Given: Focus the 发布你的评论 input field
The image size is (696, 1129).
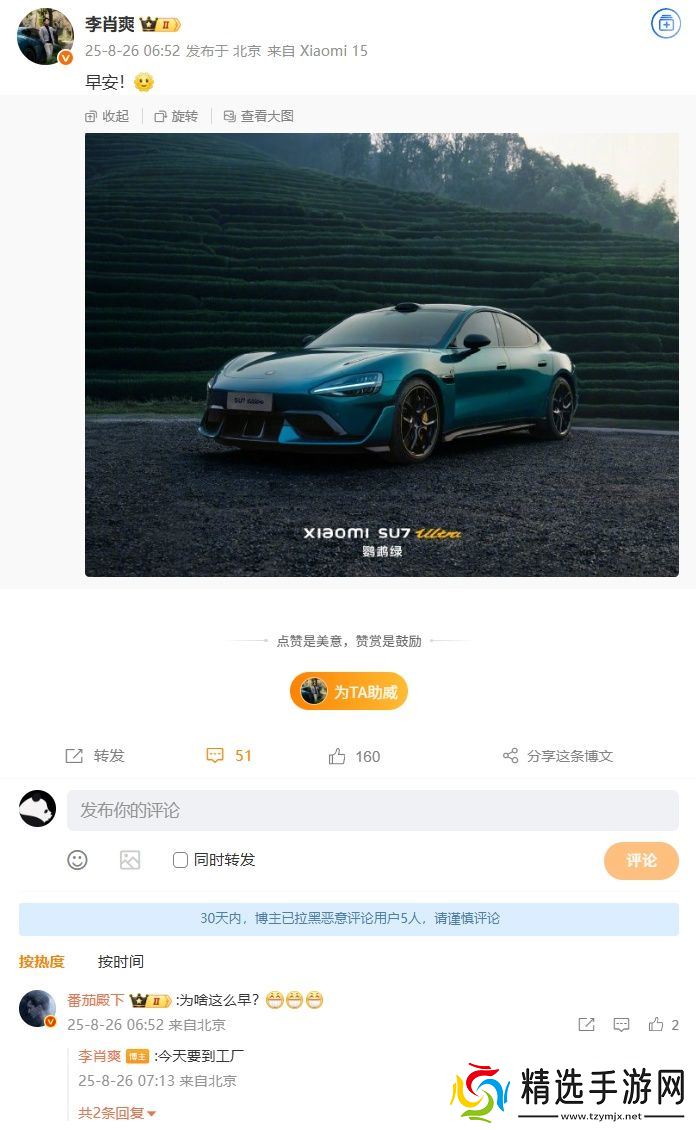Looking at the screenshot, I should coord(373,810).
